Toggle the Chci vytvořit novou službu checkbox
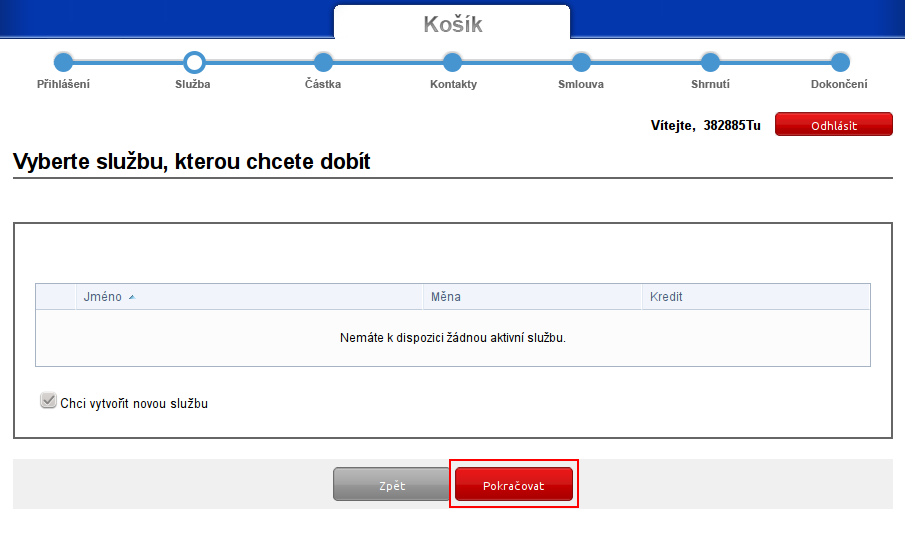905x548 pixels. point(47,401)
